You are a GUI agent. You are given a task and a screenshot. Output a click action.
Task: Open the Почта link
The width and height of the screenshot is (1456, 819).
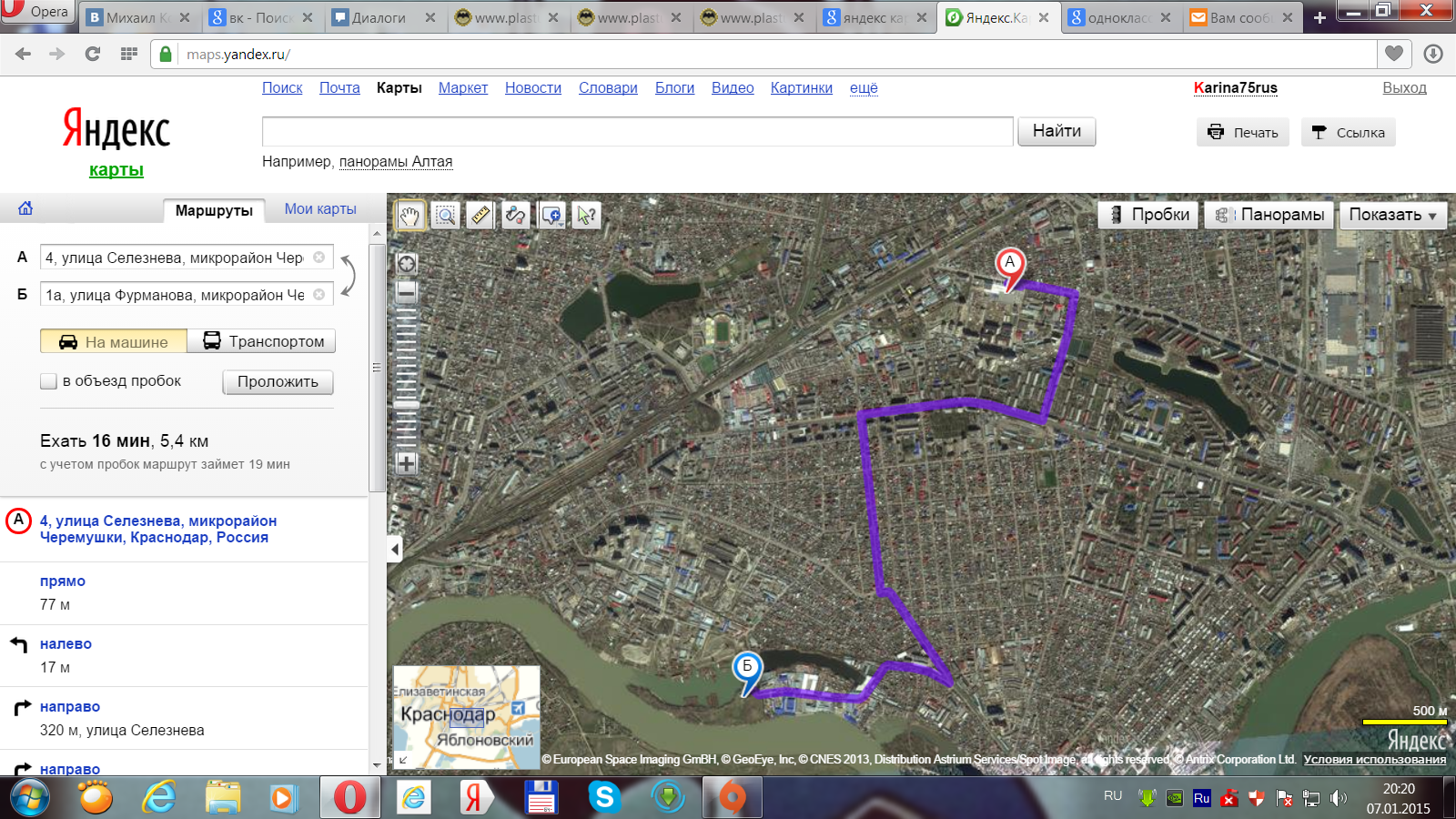[339, 88]
